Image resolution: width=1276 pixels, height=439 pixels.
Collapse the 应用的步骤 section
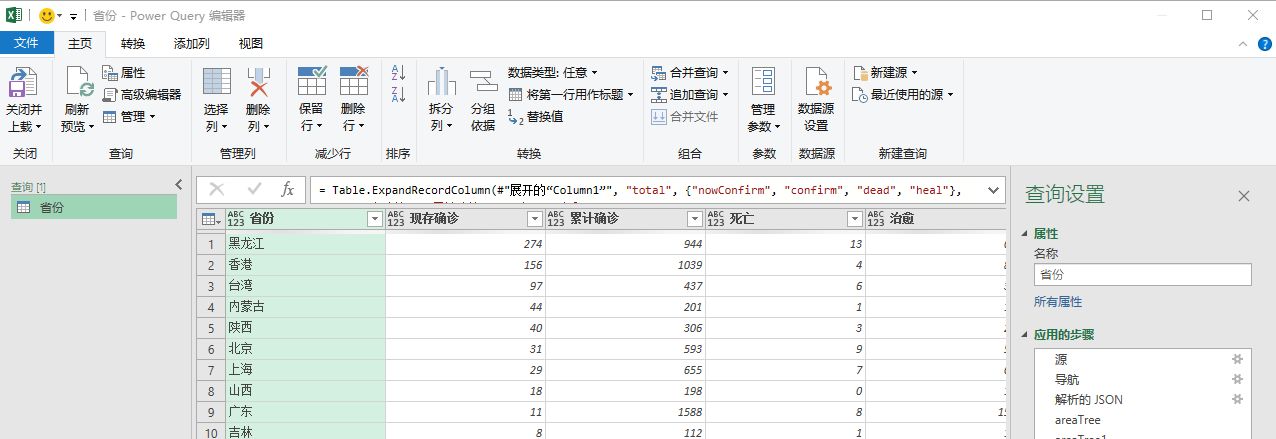1024,335
